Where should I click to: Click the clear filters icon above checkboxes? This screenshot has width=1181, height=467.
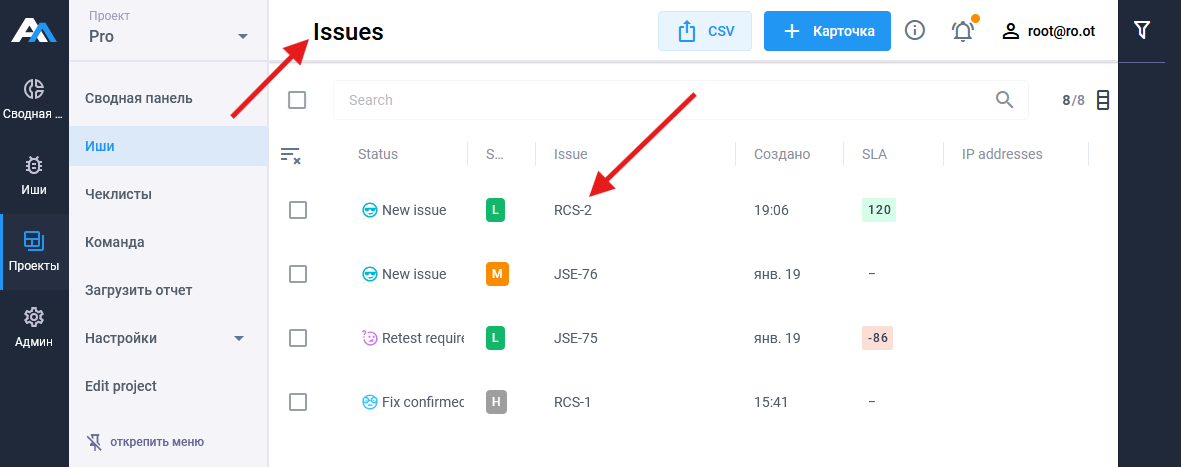[291, 155]
